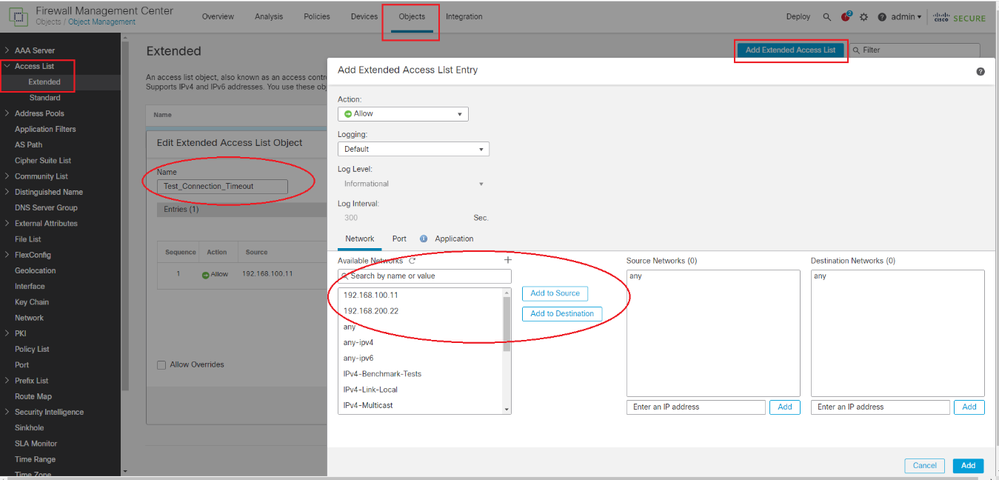The width and height of the screenshot is (999, 480).
Task: Click the Cisco Secure logo
Action: coord(959,17)
